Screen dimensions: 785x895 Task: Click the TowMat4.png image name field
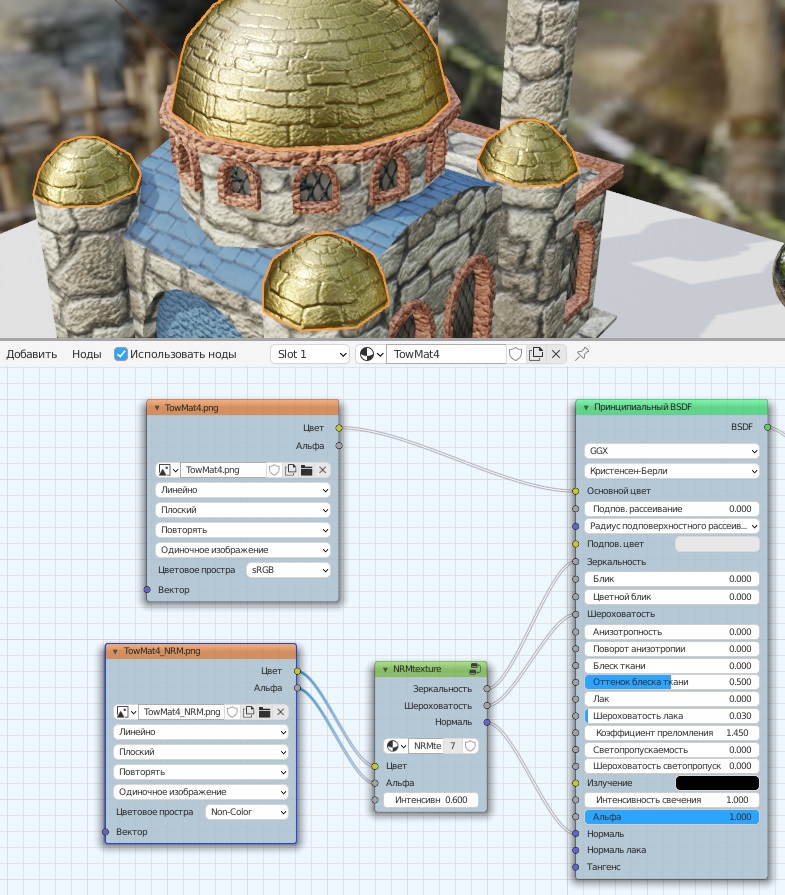coord(223,470)
